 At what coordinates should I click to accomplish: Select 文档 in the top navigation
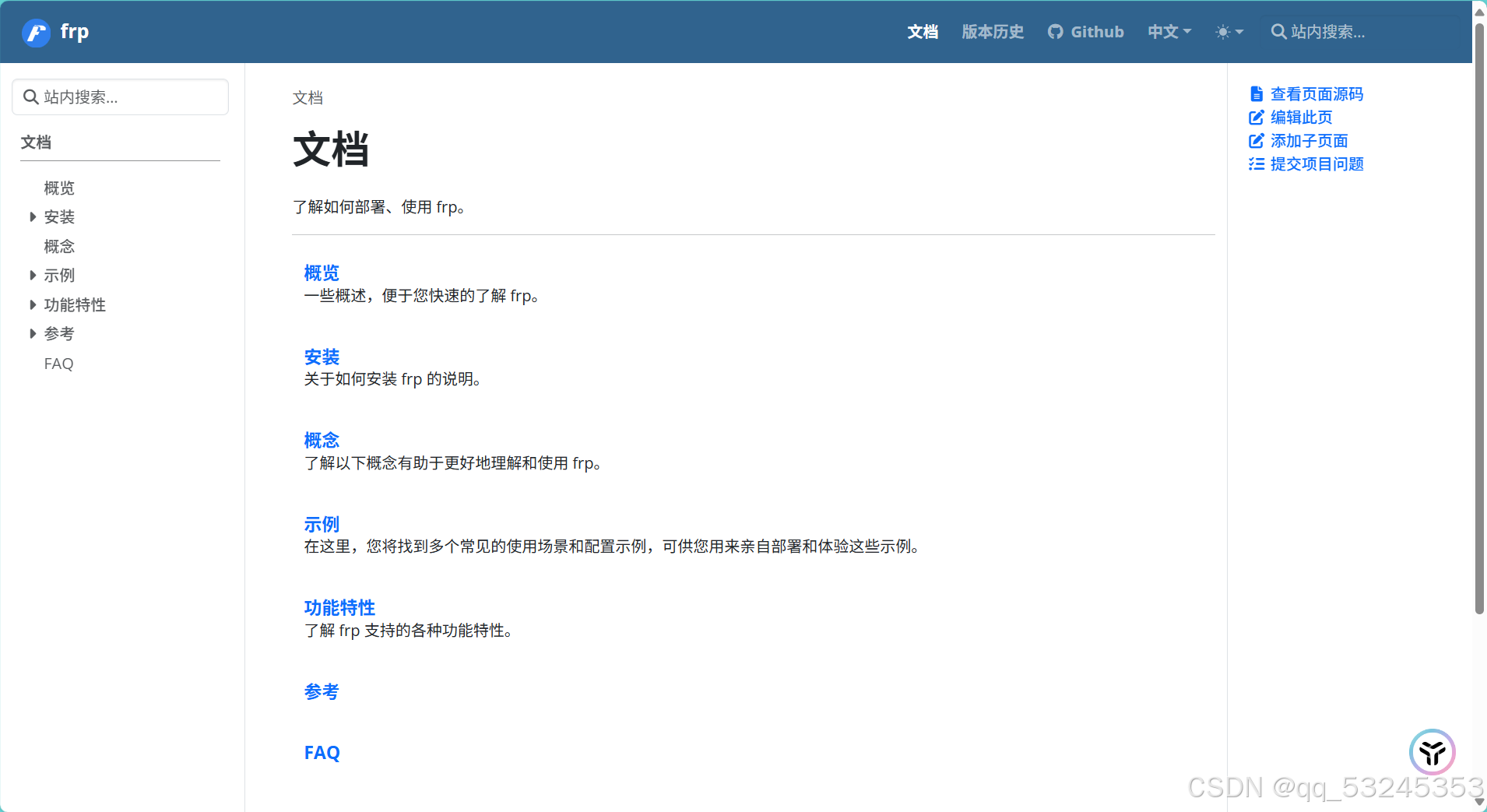tap(922, 32)
